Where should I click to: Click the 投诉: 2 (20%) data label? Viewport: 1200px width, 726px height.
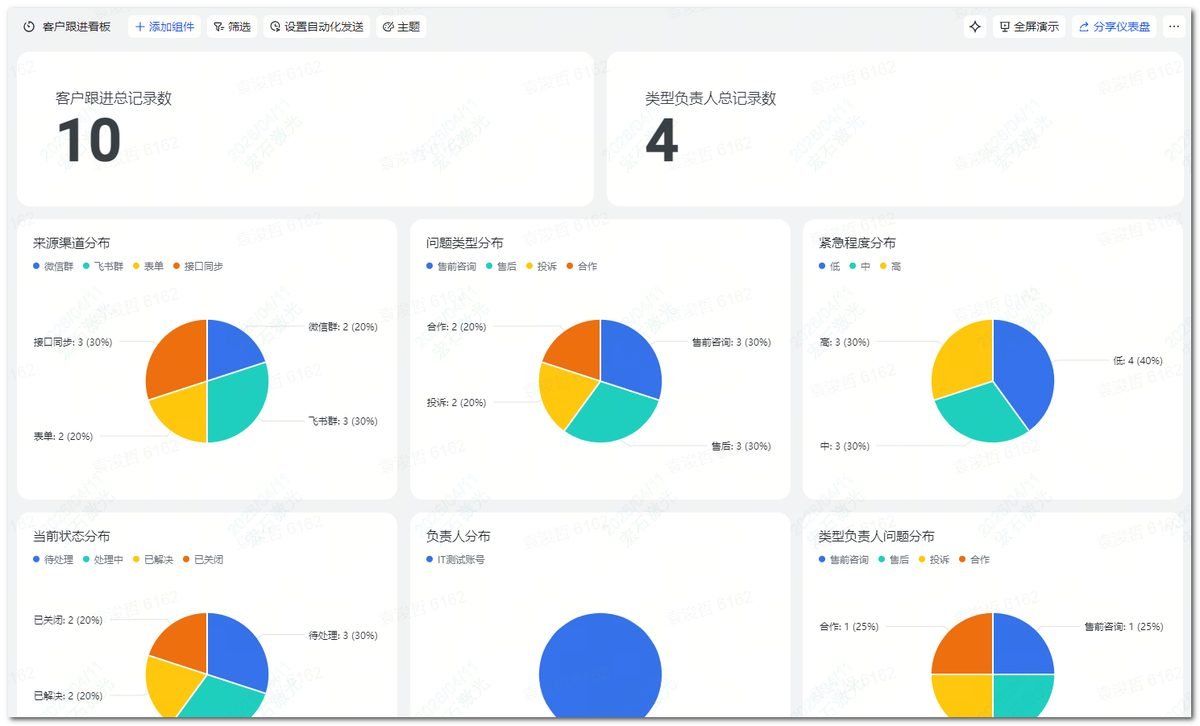click(x=456, y=402)
